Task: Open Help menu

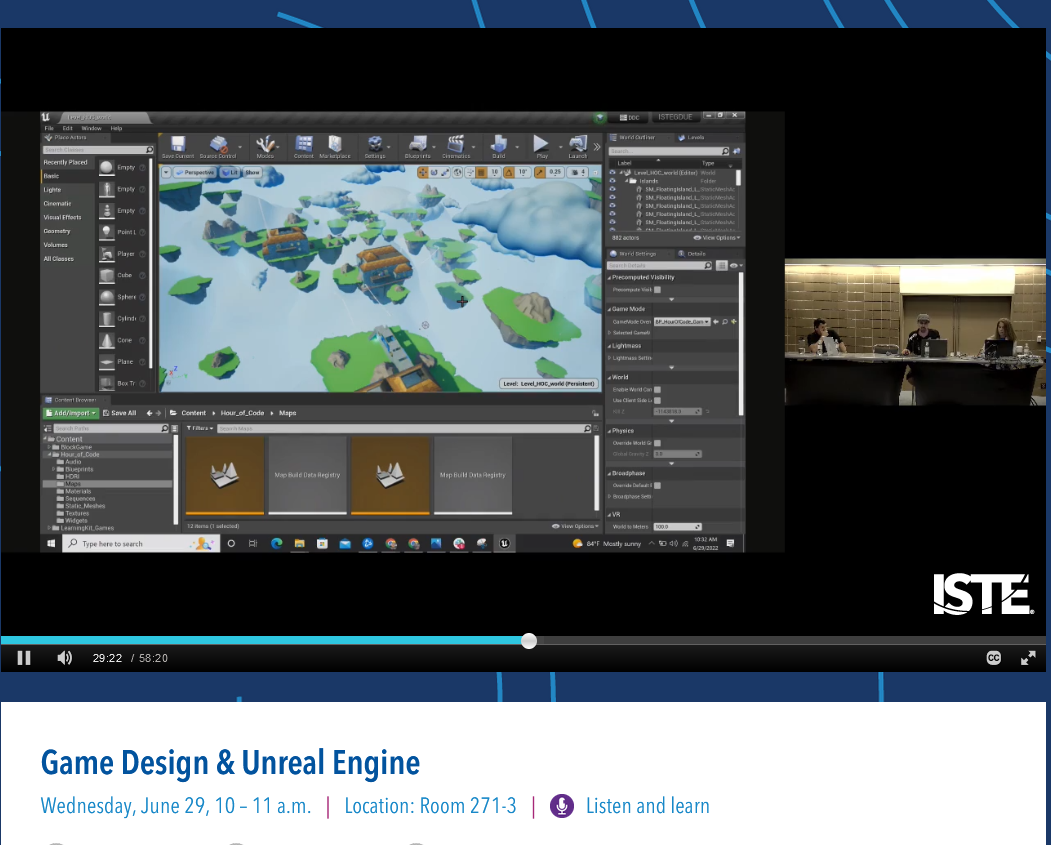Action: (x=116, y=128)
